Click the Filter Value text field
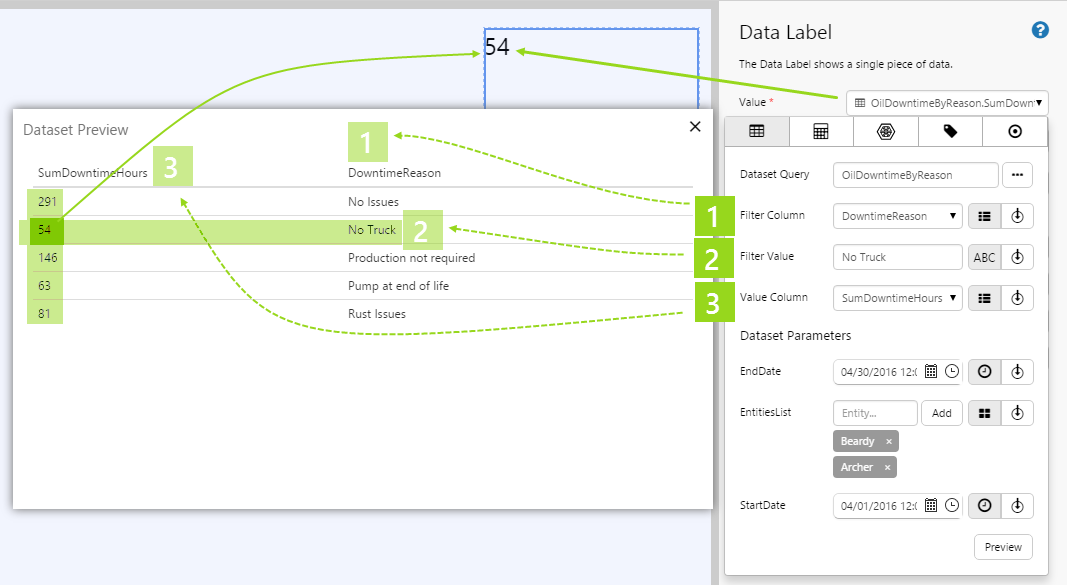The width and height of the screenshot is (1067, 585). click(897, 257)
